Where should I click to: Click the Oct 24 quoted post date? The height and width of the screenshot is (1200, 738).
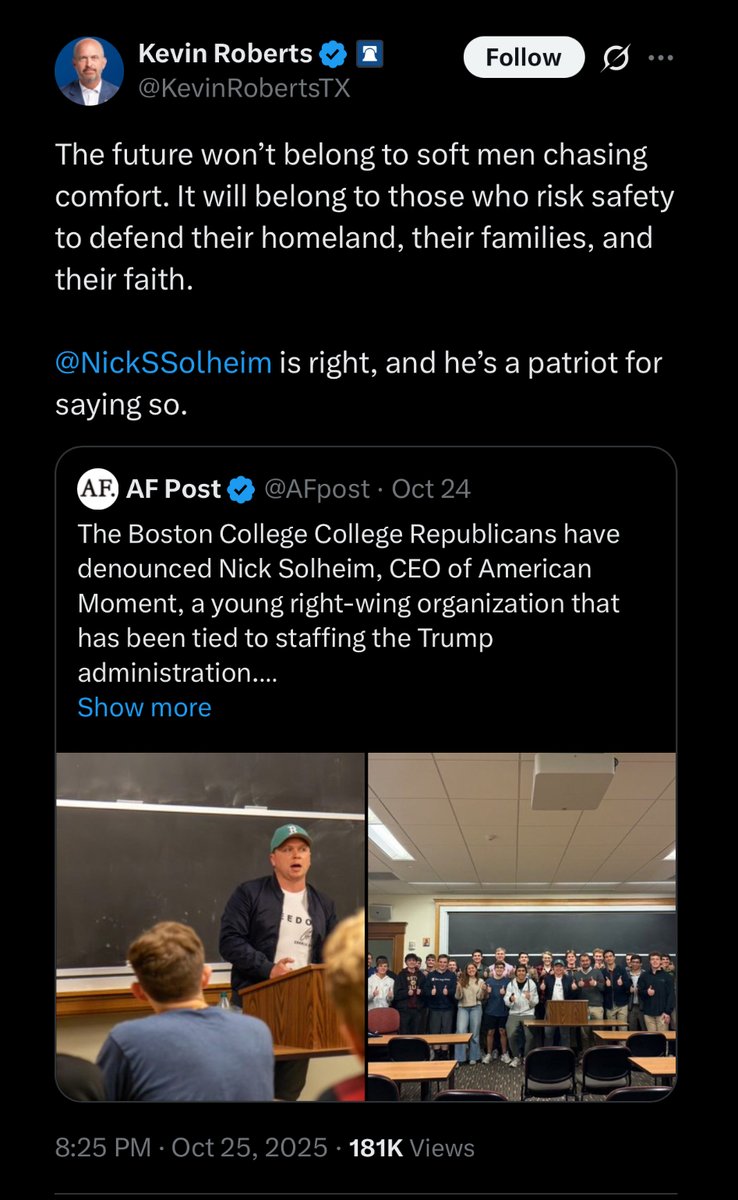point(431,489)
